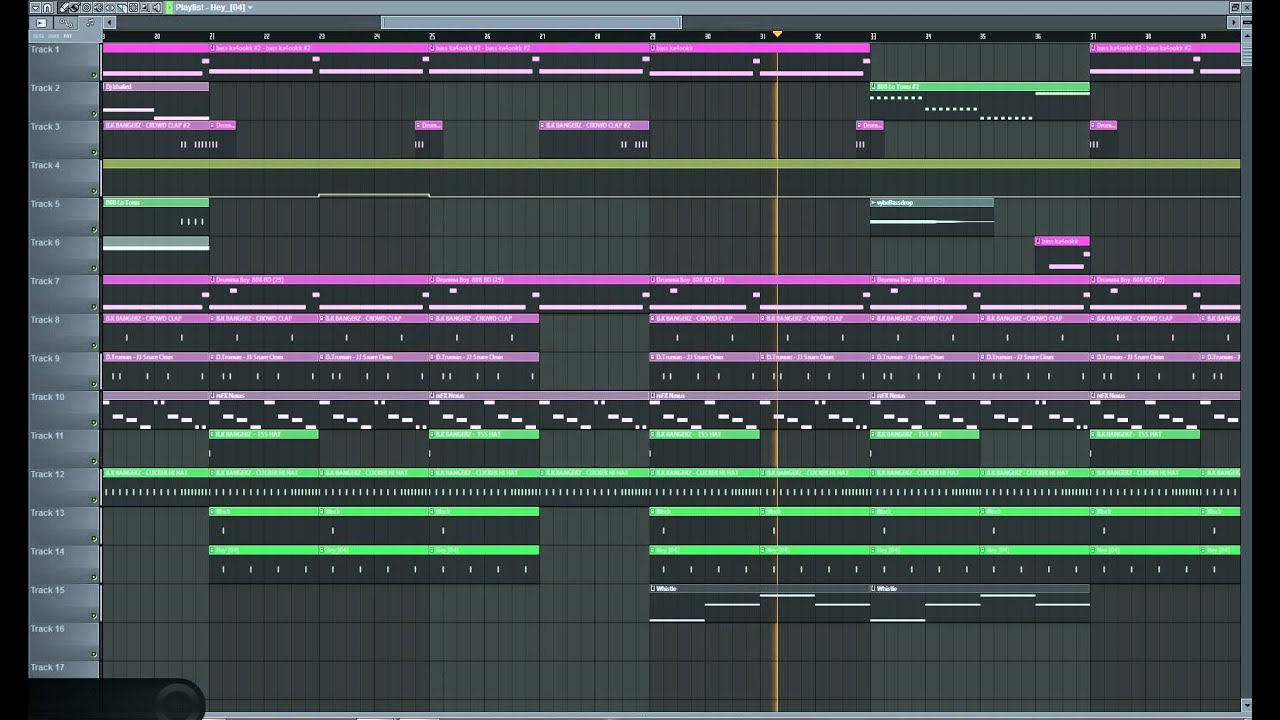Switch to the Audio clips tab
Image resolution: width=1280 pixels, height=720 pixels.
point(41,22)
